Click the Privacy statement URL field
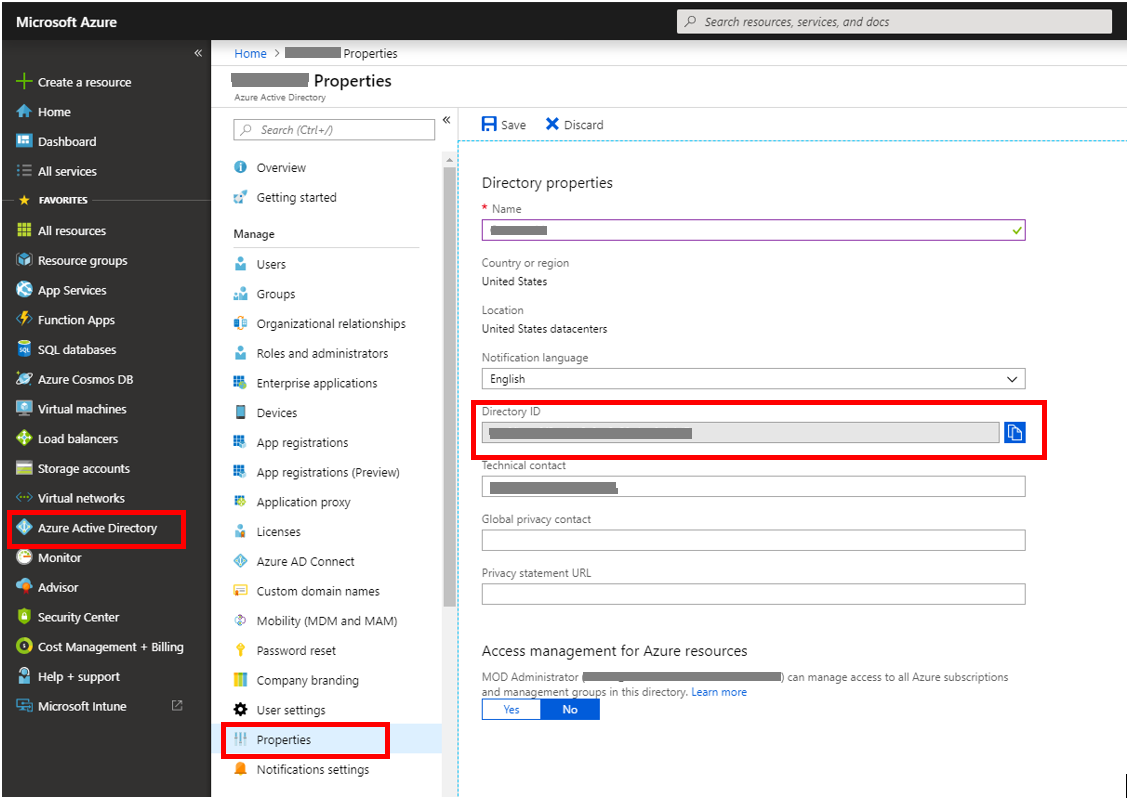Screen dimensions: 1132x798 753,594
